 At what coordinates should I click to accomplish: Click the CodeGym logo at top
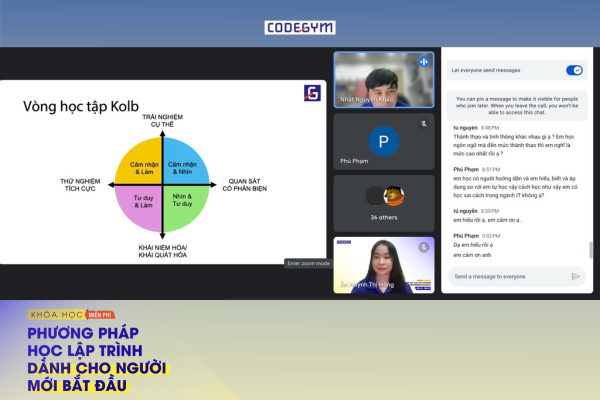click(x=300, y=27)
